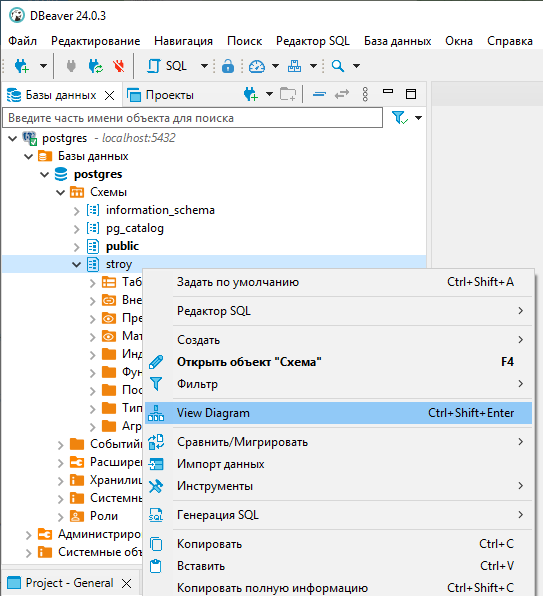Expand the Роли folder
The width and height of the screenshot is (543, 596).
coord(61,517)
